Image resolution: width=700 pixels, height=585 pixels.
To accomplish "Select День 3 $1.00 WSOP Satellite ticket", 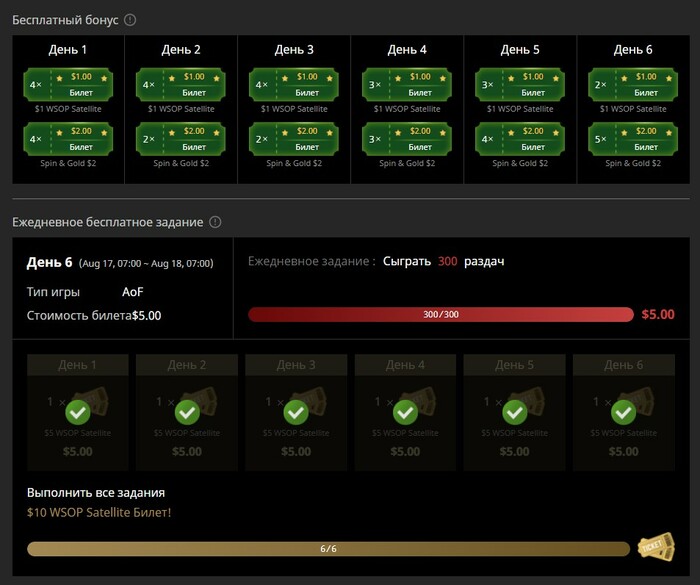I will pyautogui.click(x=294, y=84).
